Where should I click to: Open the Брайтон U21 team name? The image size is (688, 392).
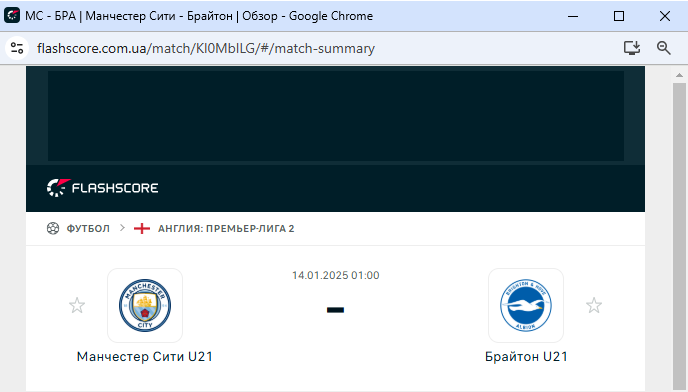point(526,356)
